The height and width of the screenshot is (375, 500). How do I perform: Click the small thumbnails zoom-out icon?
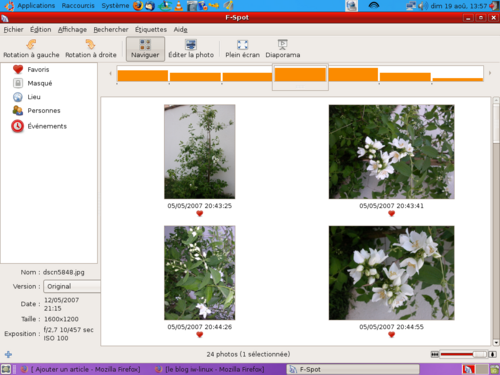point(435,354)
